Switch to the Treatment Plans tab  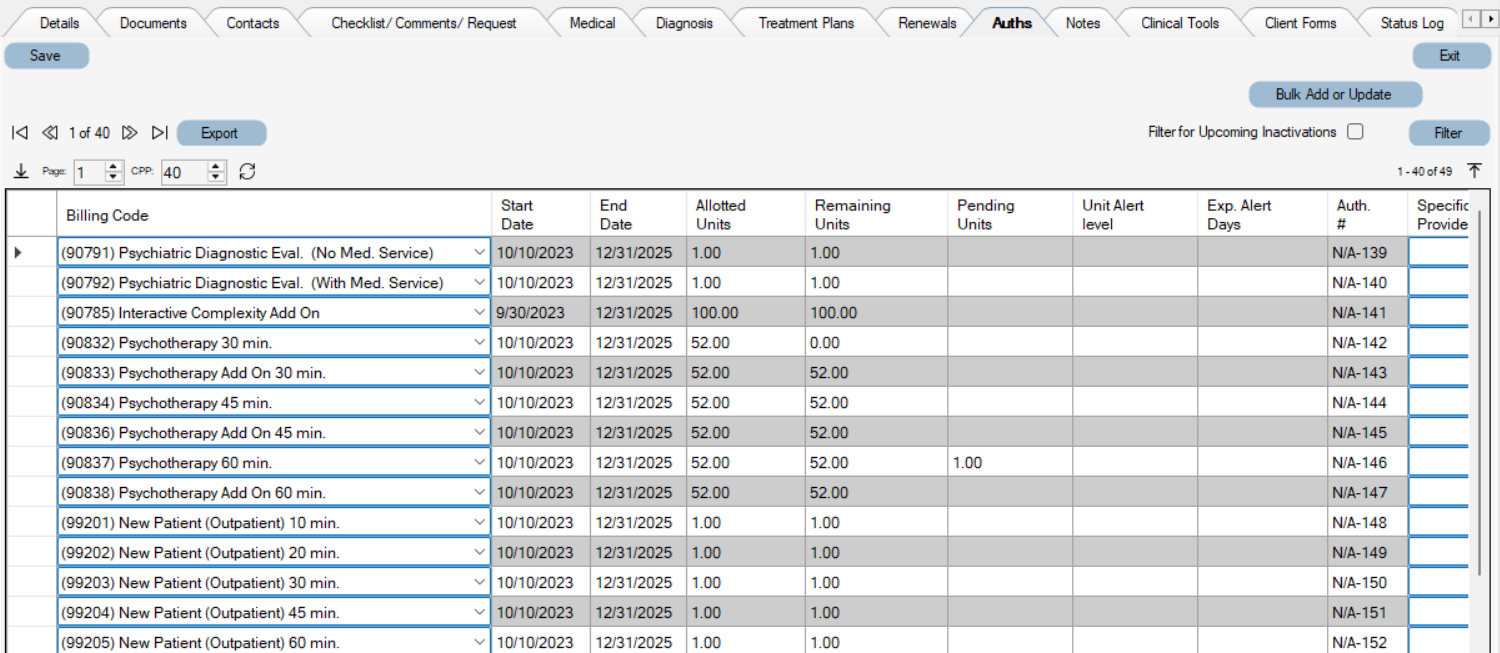point(806,22)
